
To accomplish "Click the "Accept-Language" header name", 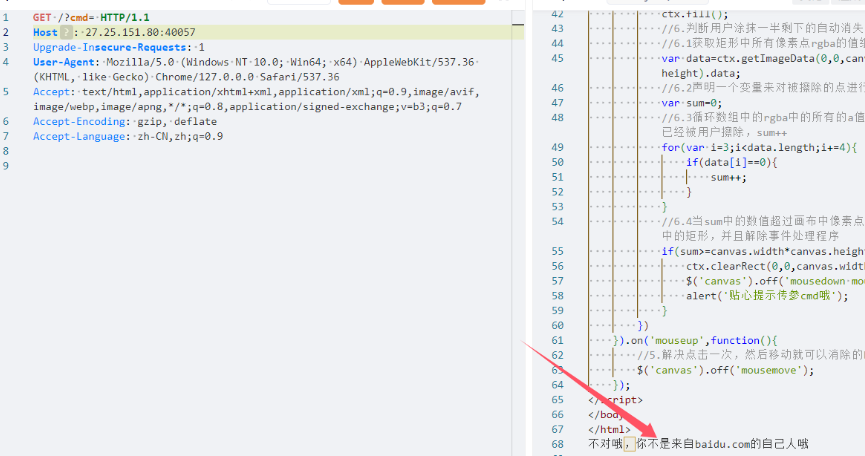I will [79, 137].
